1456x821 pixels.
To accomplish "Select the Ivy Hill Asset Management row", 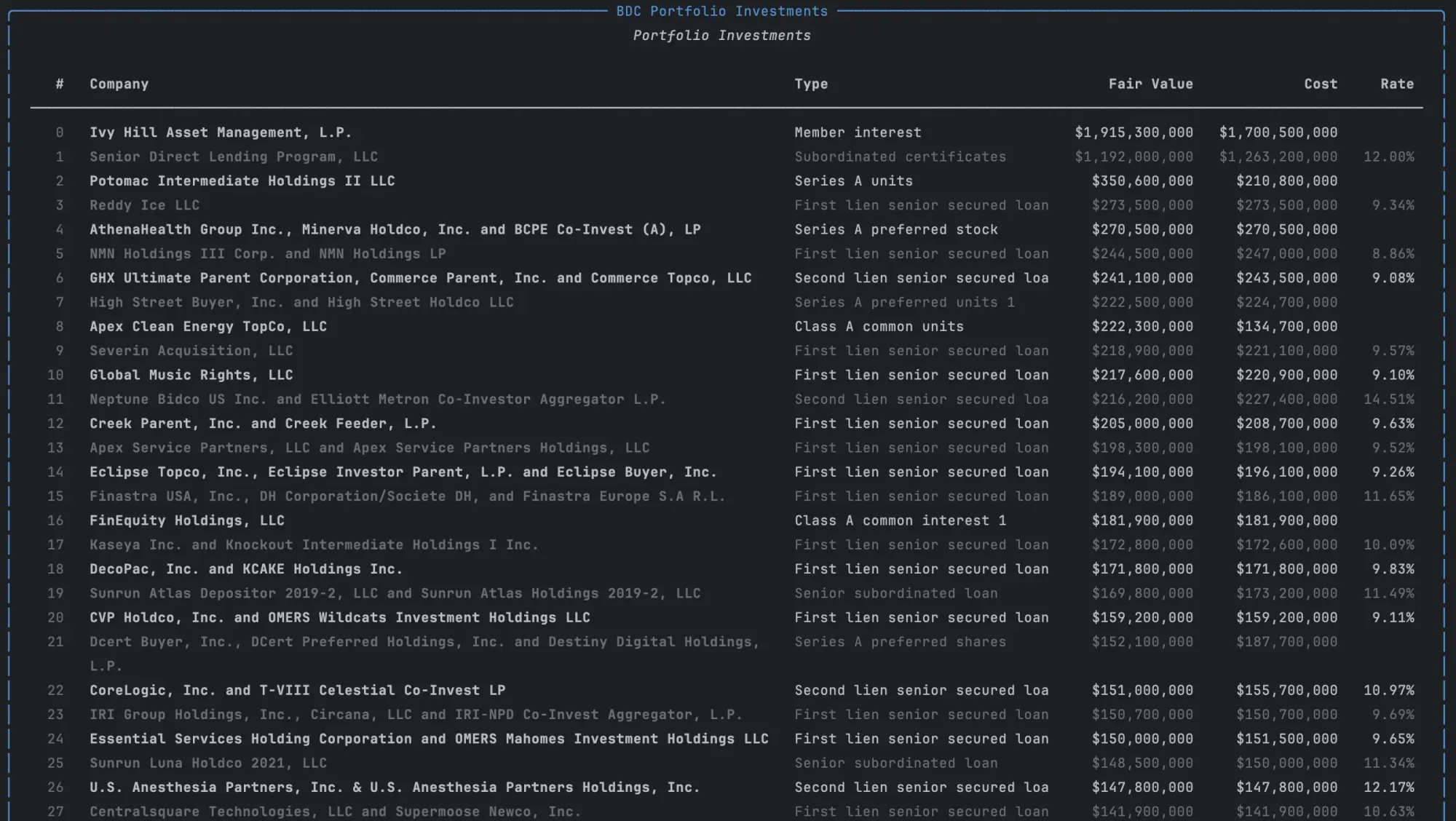I will pos(220,132).
